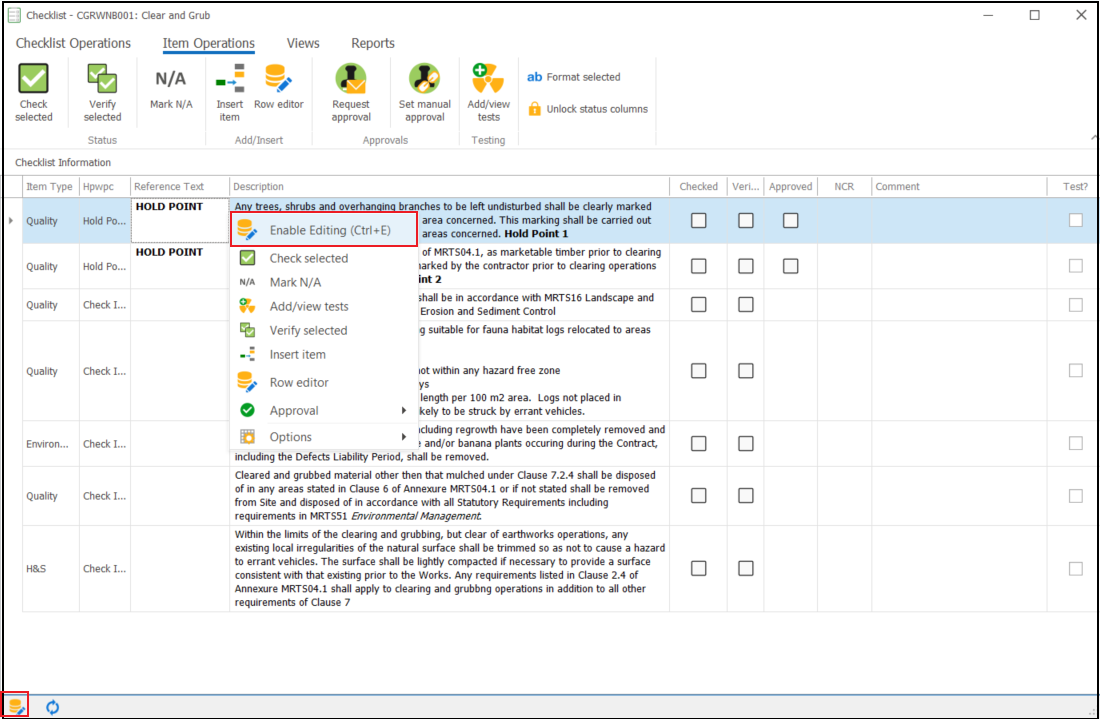Choose Enable Editing (Ctrl+E) in context menu
The image size is (1100, 719).
324,230
